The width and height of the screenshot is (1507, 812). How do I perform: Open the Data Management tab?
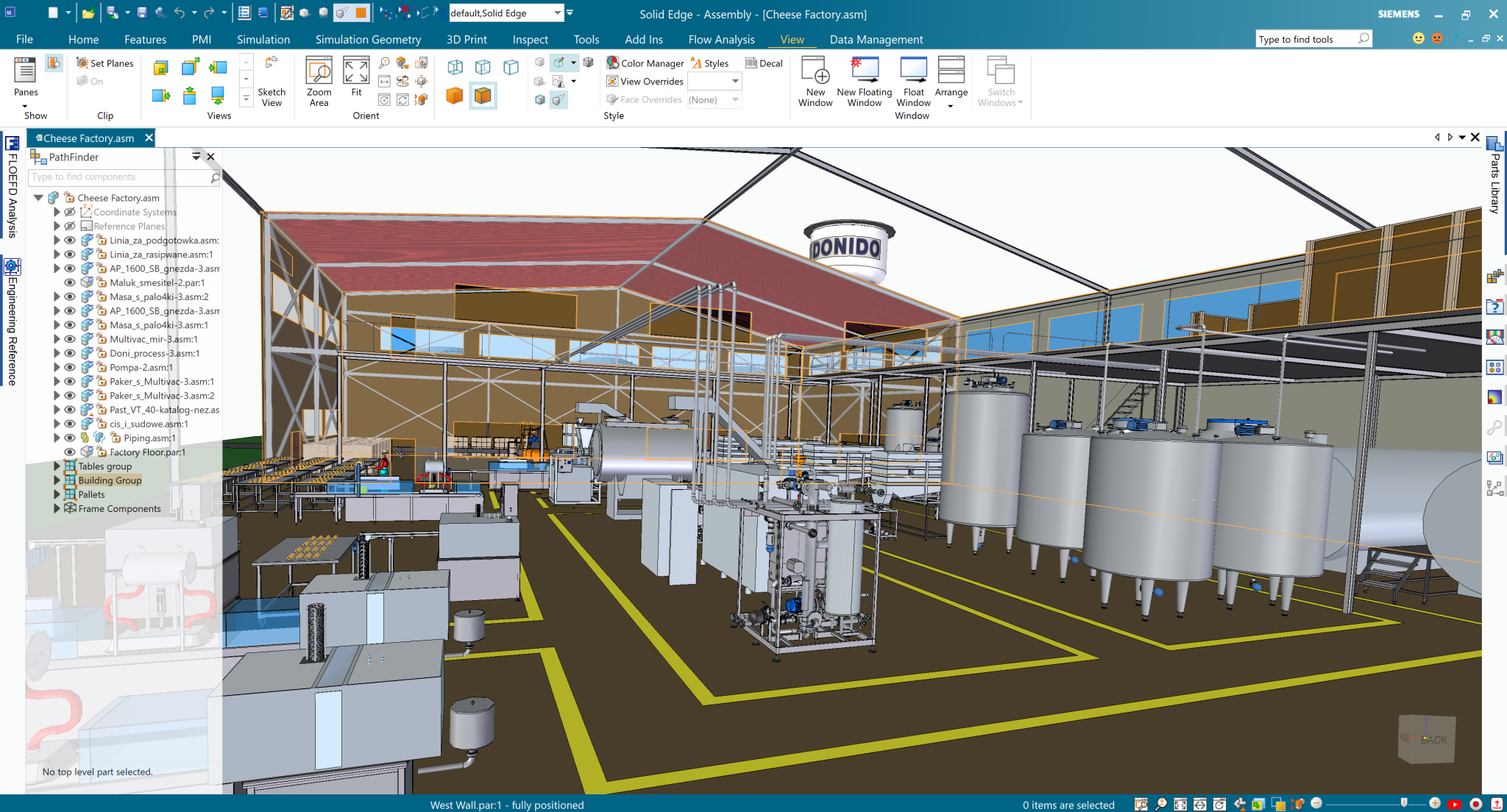tap(876, 39)
